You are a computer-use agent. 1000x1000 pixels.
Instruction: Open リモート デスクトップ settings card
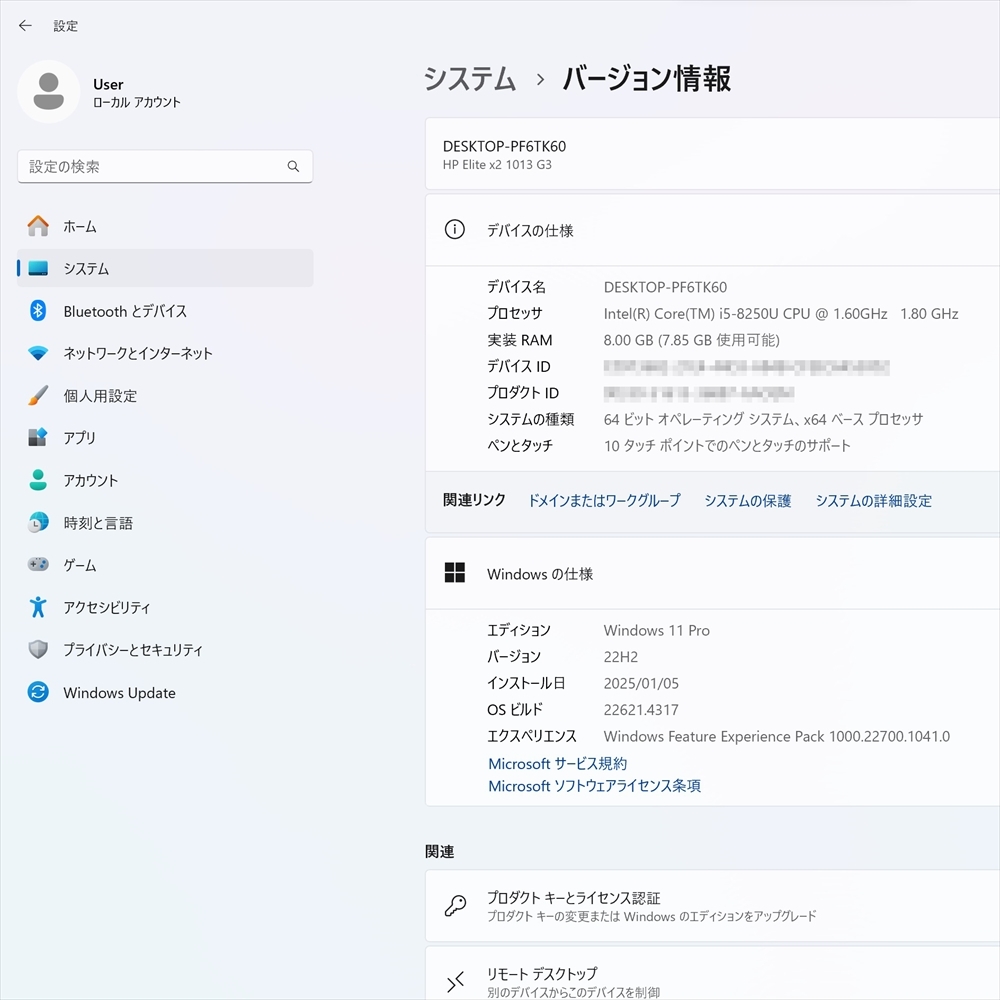pos(712,974)
